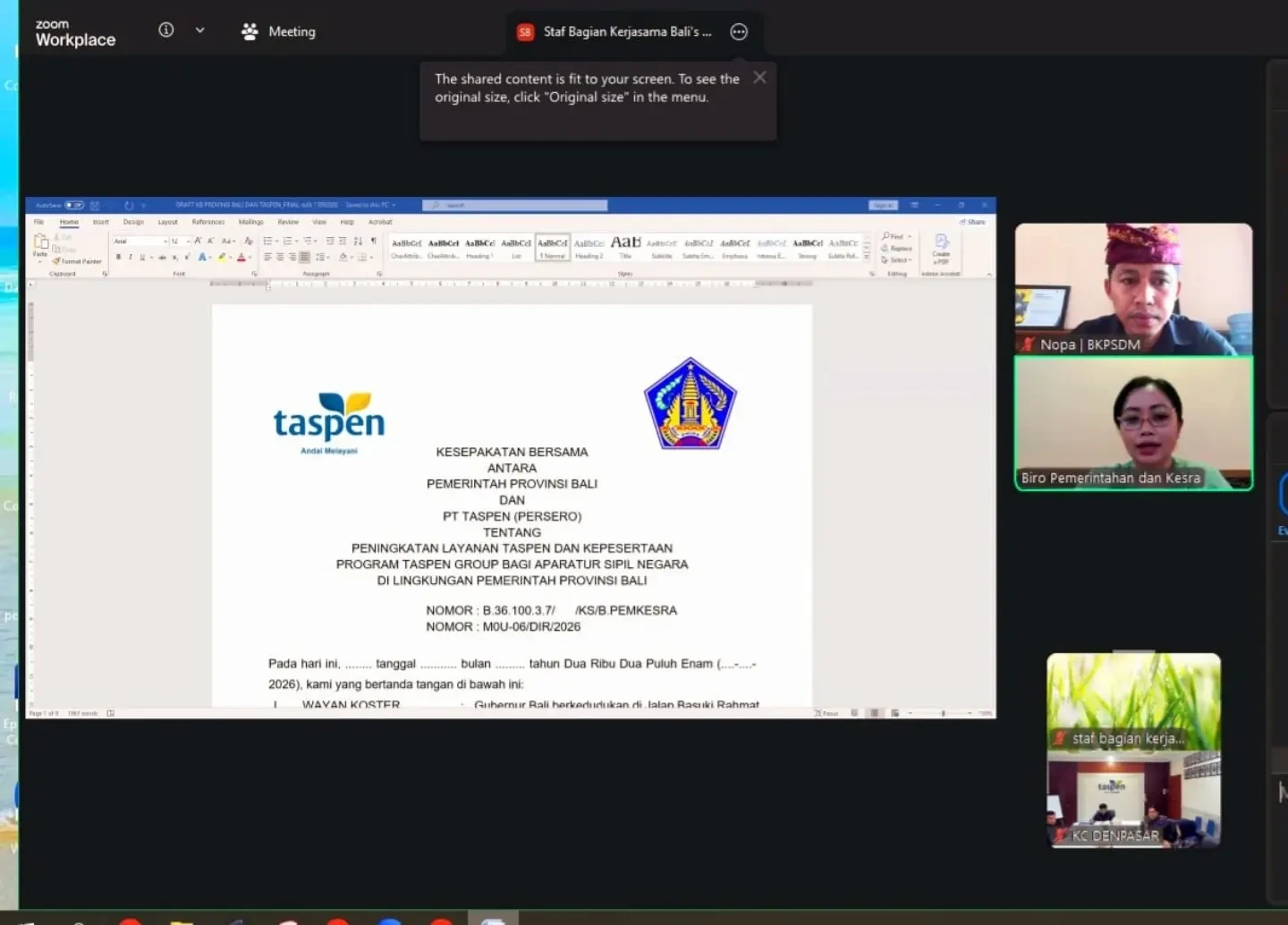Image resolution: width=1288 pixels, height=925 pixels.
Task: Click the Clear Formatting icon
Action: (249, 241)
